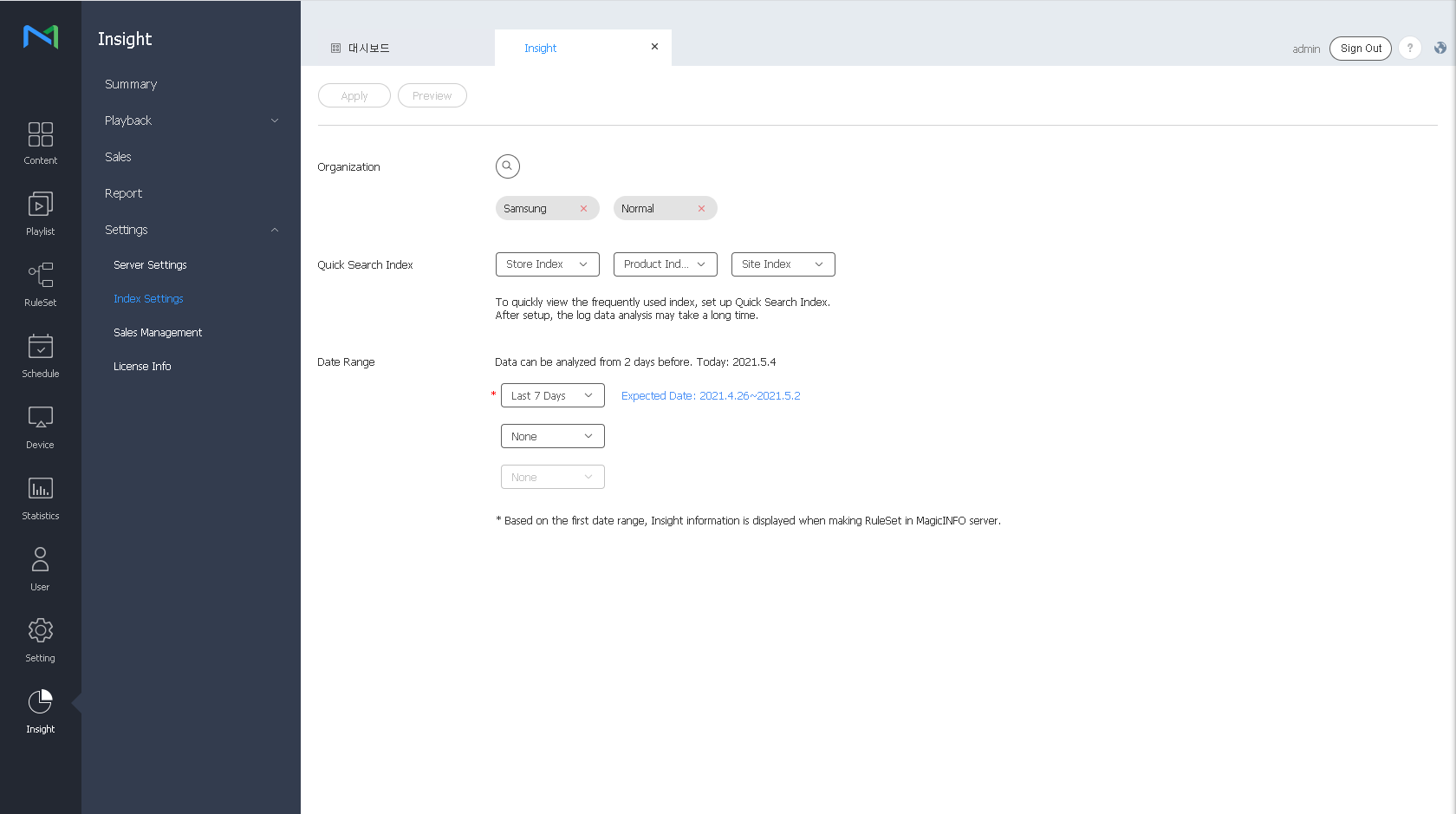Open the Store Index dropdown

click(x=547, y=264)
